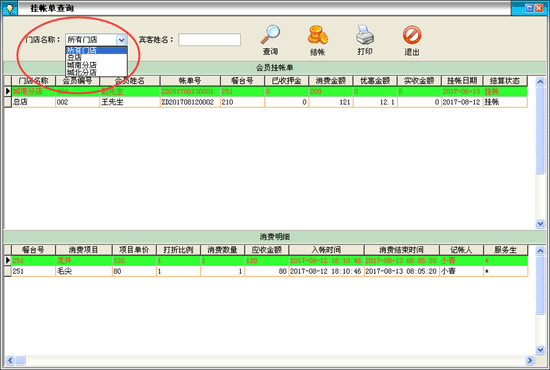Click the 打印 printer icon
This screenshot has width=550, height=370.
(365, 34)
